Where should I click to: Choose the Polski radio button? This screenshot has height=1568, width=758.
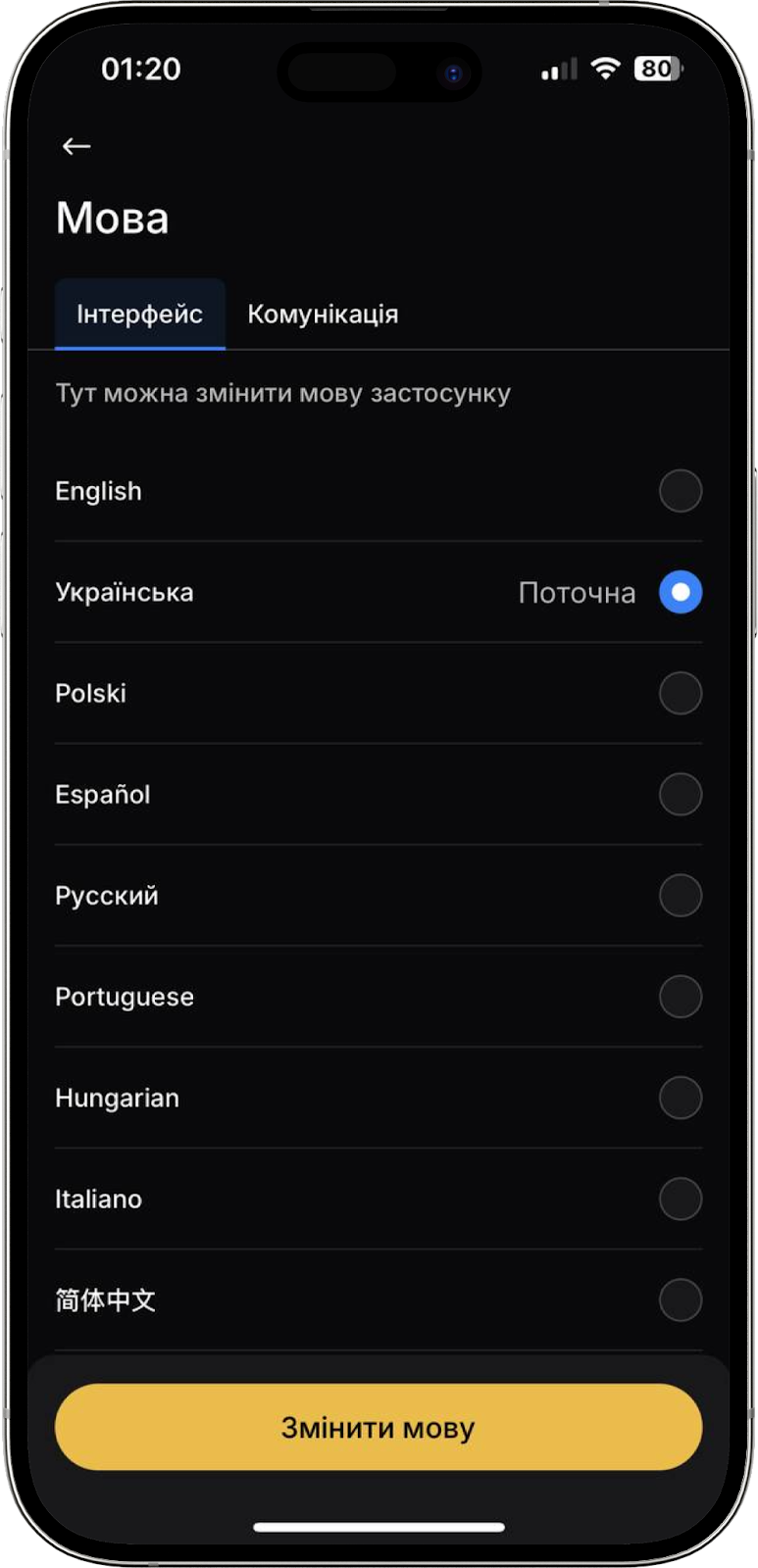[681, 693]
